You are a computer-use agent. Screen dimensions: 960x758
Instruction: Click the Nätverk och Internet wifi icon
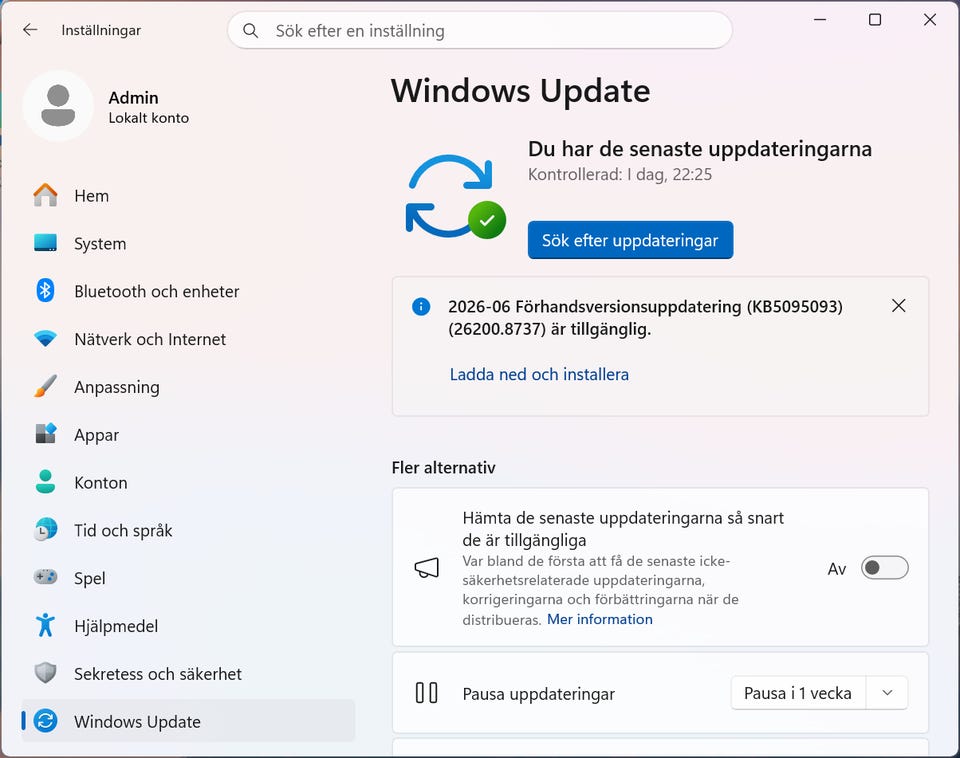pos(45,339)
